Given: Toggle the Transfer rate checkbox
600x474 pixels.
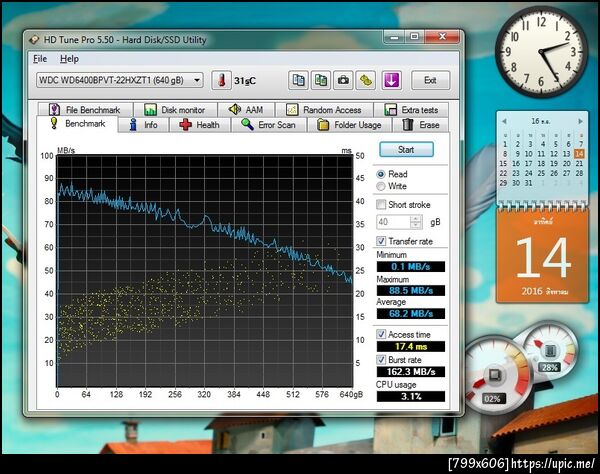Looking at the screenshot, I should point(381,241).
